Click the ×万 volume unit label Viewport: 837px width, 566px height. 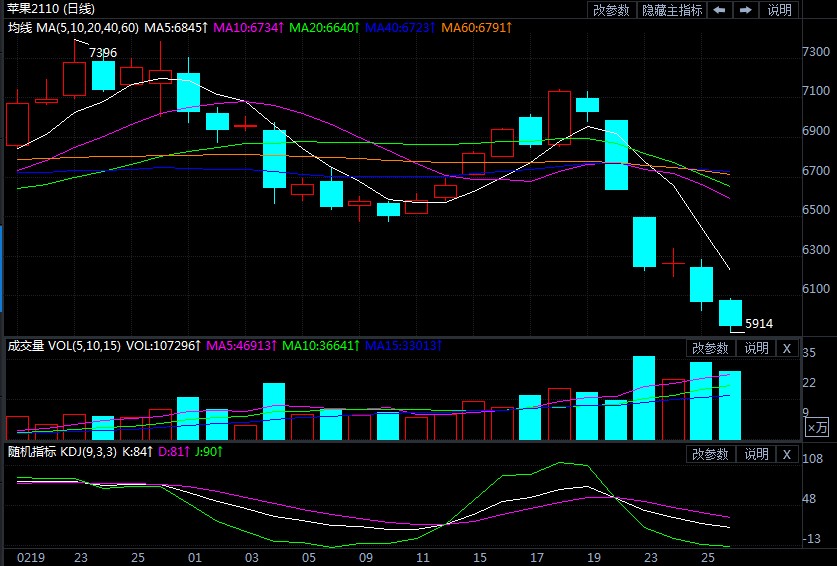[x=817, y=427]
